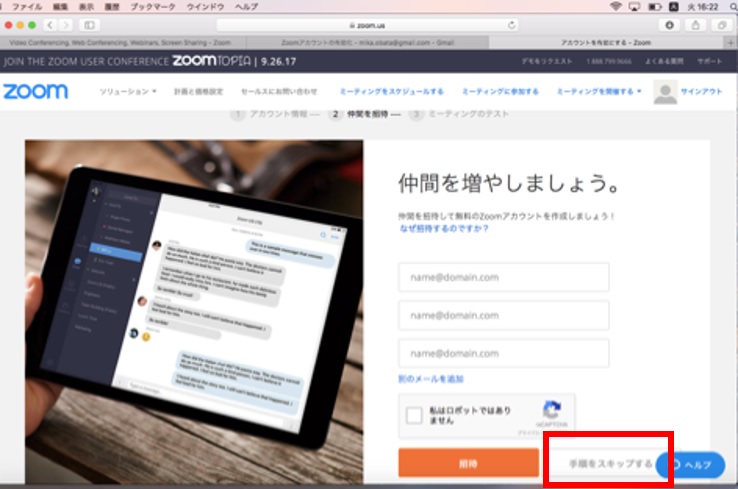Click Safari share icon
The height and width of the screenshot is (489, 738).
pyautogui.click(x=695, y=25)
